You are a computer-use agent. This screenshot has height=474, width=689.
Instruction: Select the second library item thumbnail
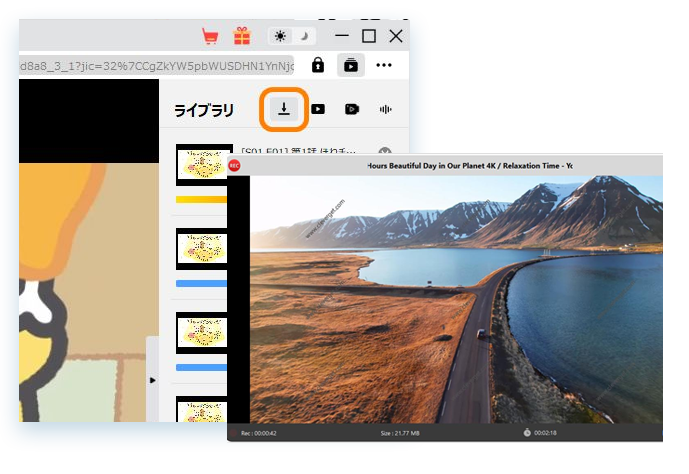202,249
